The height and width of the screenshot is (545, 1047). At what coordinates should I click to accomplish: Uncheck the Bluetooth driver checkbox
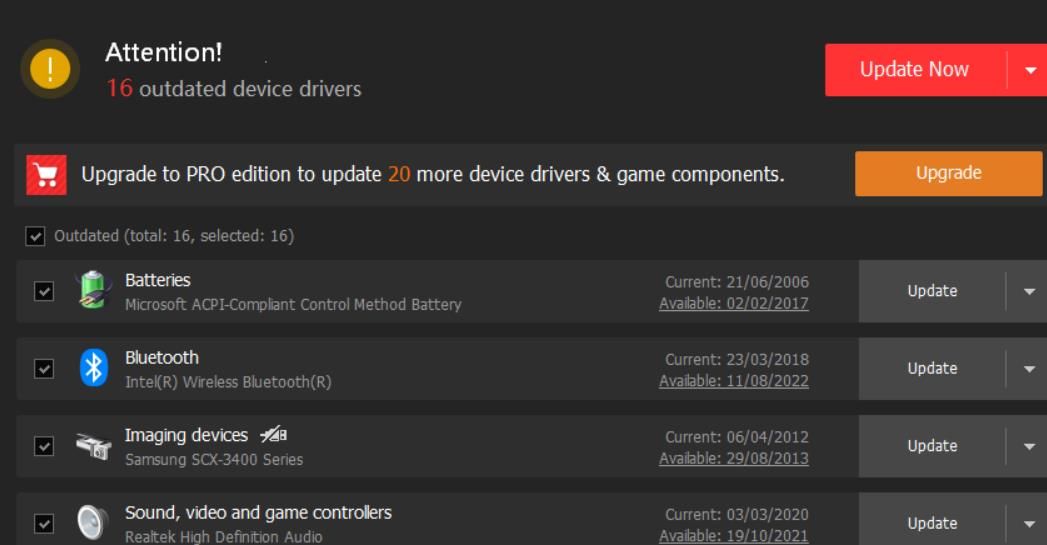coord(44,369)
